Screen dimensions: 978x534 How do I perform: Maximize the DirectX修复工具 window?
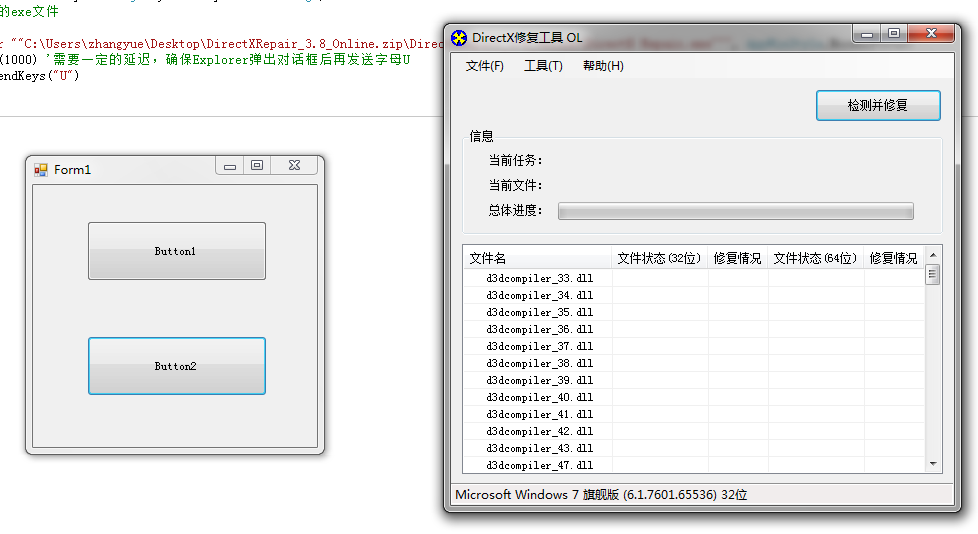tap(894, 34)
